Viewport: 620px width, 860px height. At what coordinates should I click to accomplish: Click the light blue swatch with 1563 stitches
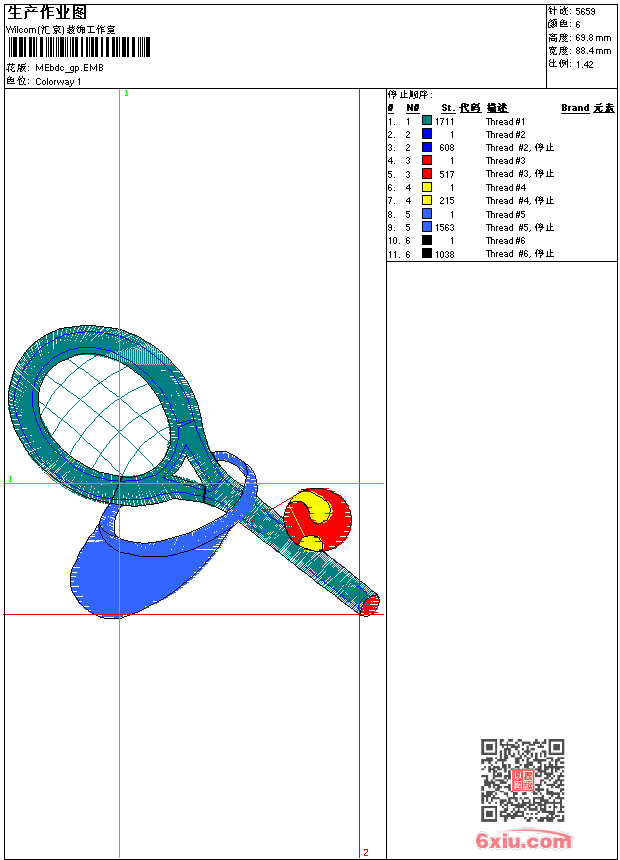pyautogui.click(x=426, y=227)
